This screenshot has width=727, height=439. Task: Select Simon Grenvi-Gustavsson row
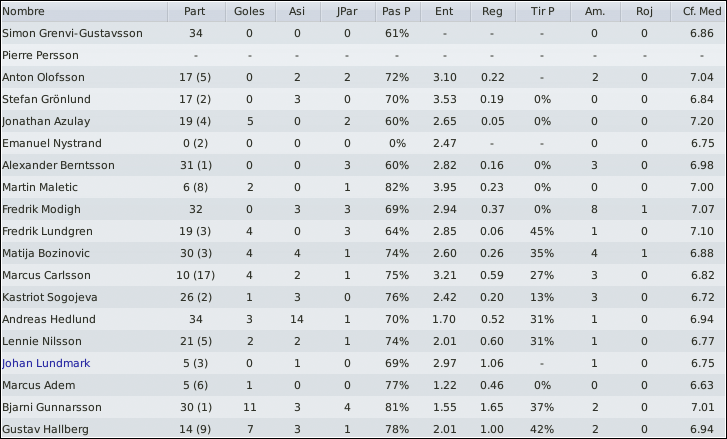tap(364, 33)
